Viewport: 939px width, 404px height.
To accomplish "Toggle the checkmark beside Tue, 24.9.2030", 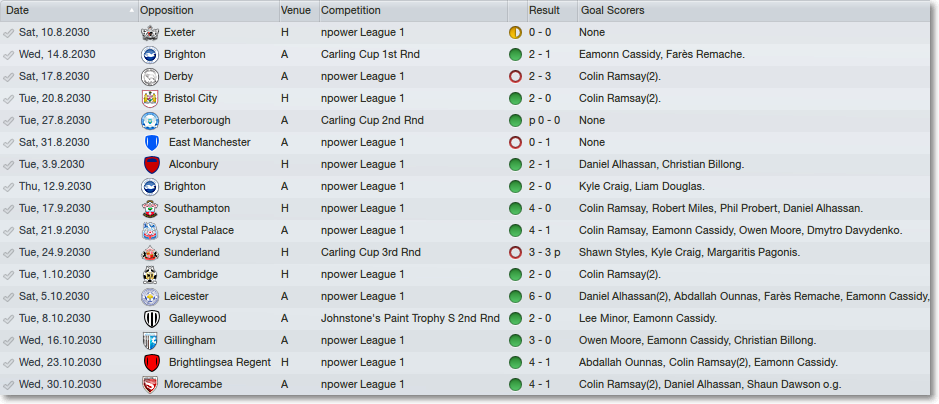I will [x=9, y=253].
